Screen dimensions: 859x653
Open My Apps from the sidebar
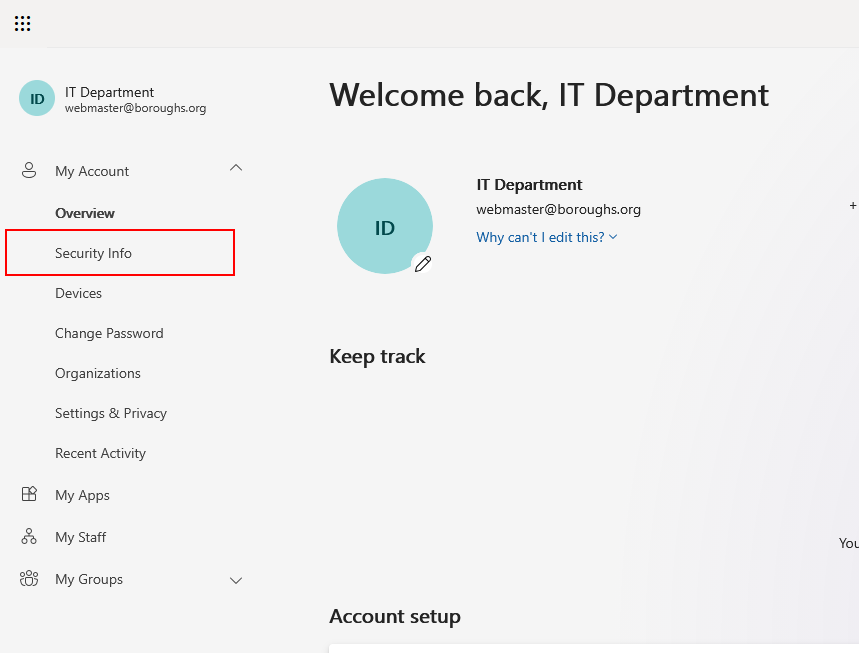tap(82, 495)
